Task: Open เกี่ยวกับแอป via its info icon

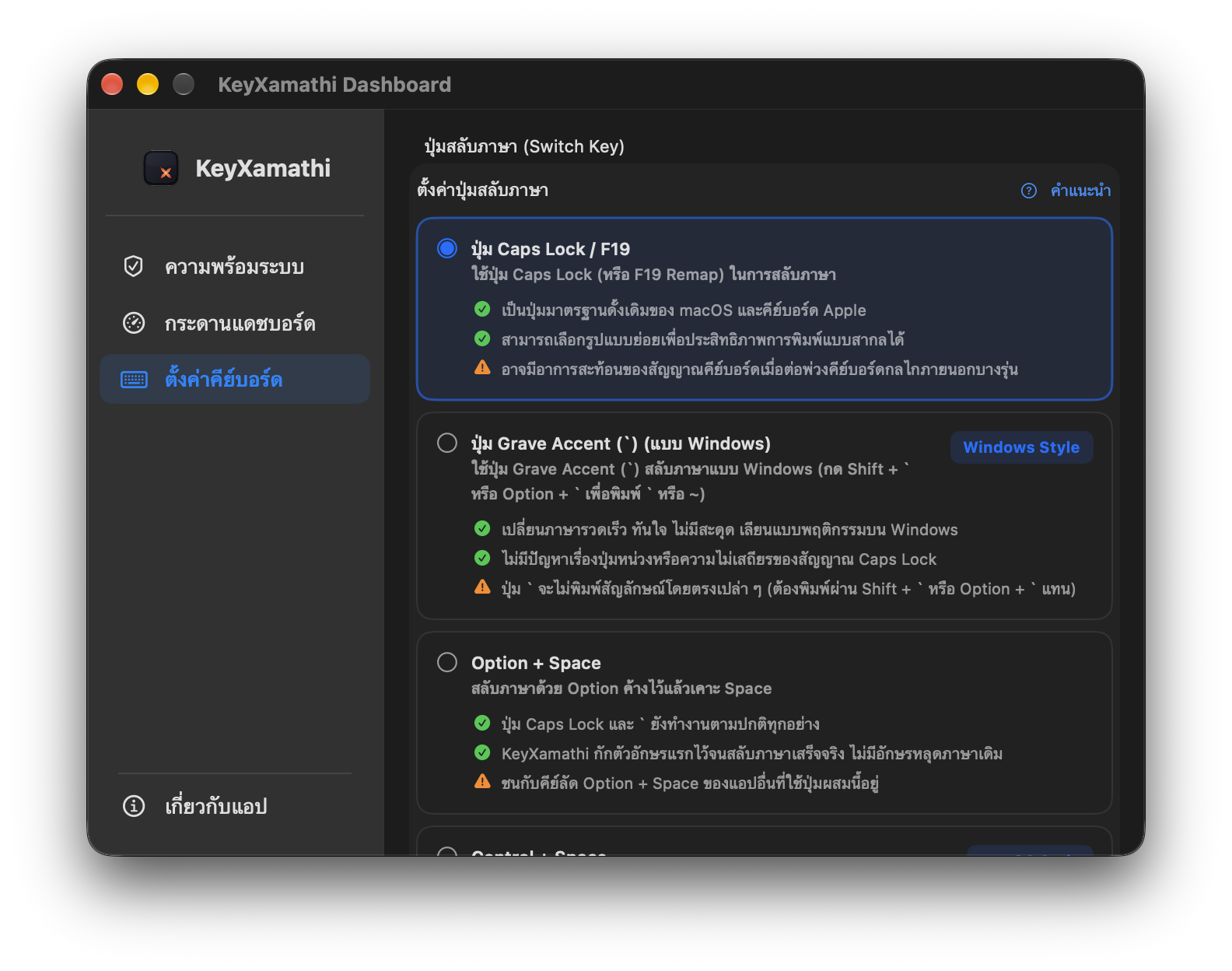Action: click(x=134, y=806)
